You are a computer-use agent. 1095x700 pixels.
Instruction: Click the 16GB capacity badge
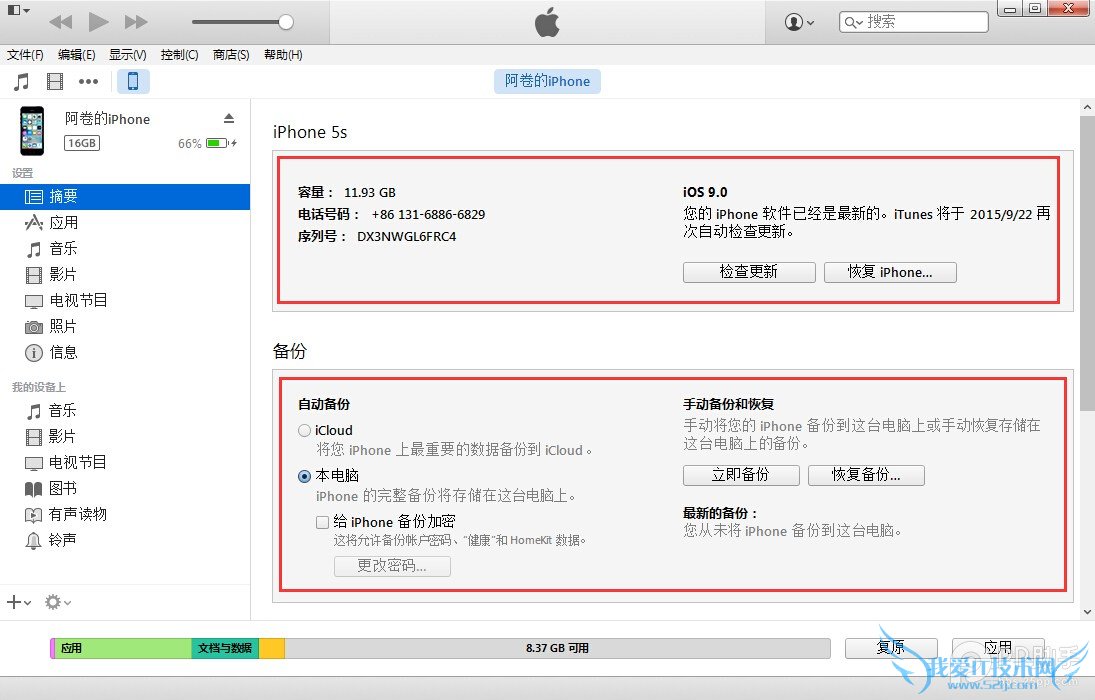[82, 143]
